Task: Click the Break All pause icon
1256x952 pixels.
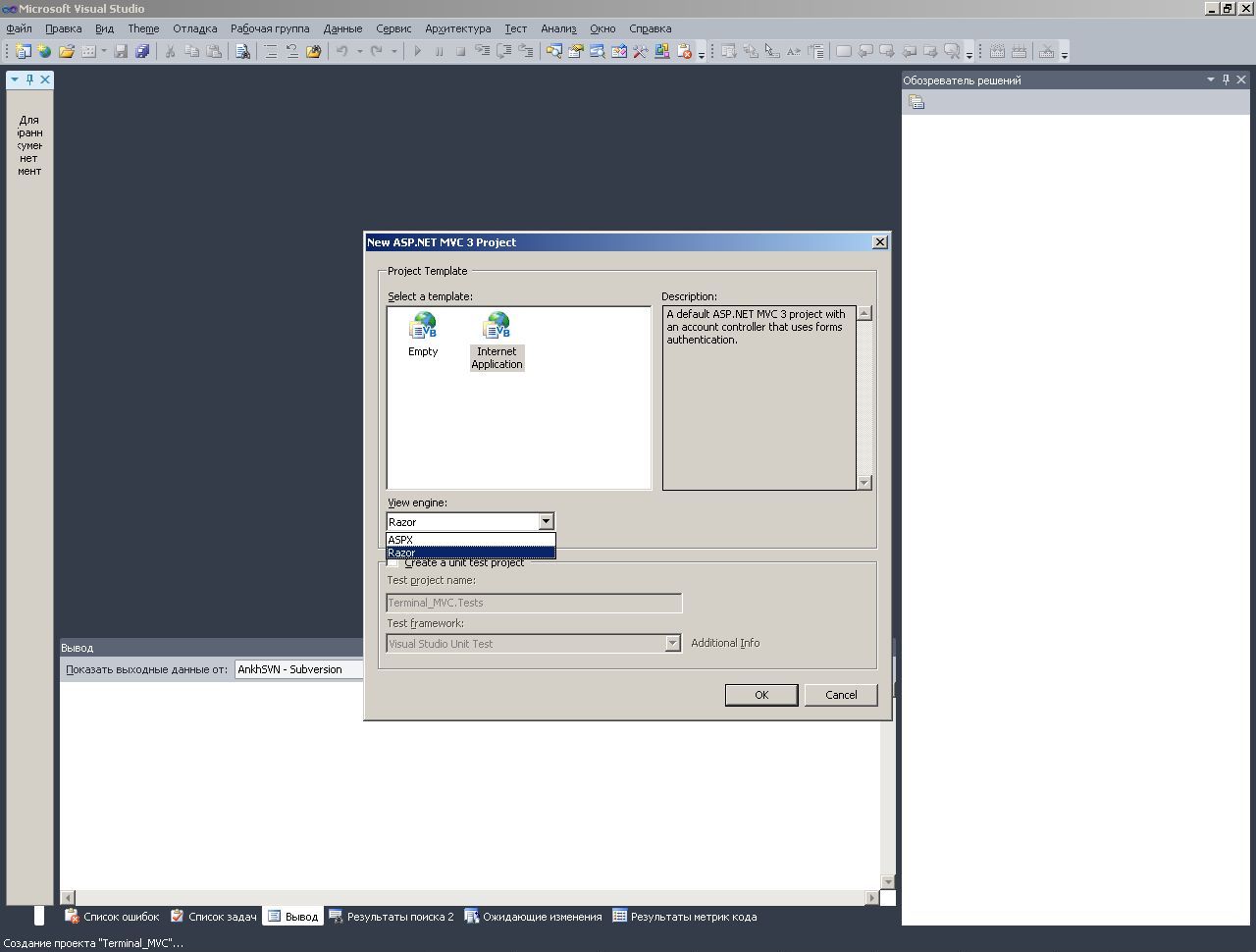Action: tap(439, 51)
